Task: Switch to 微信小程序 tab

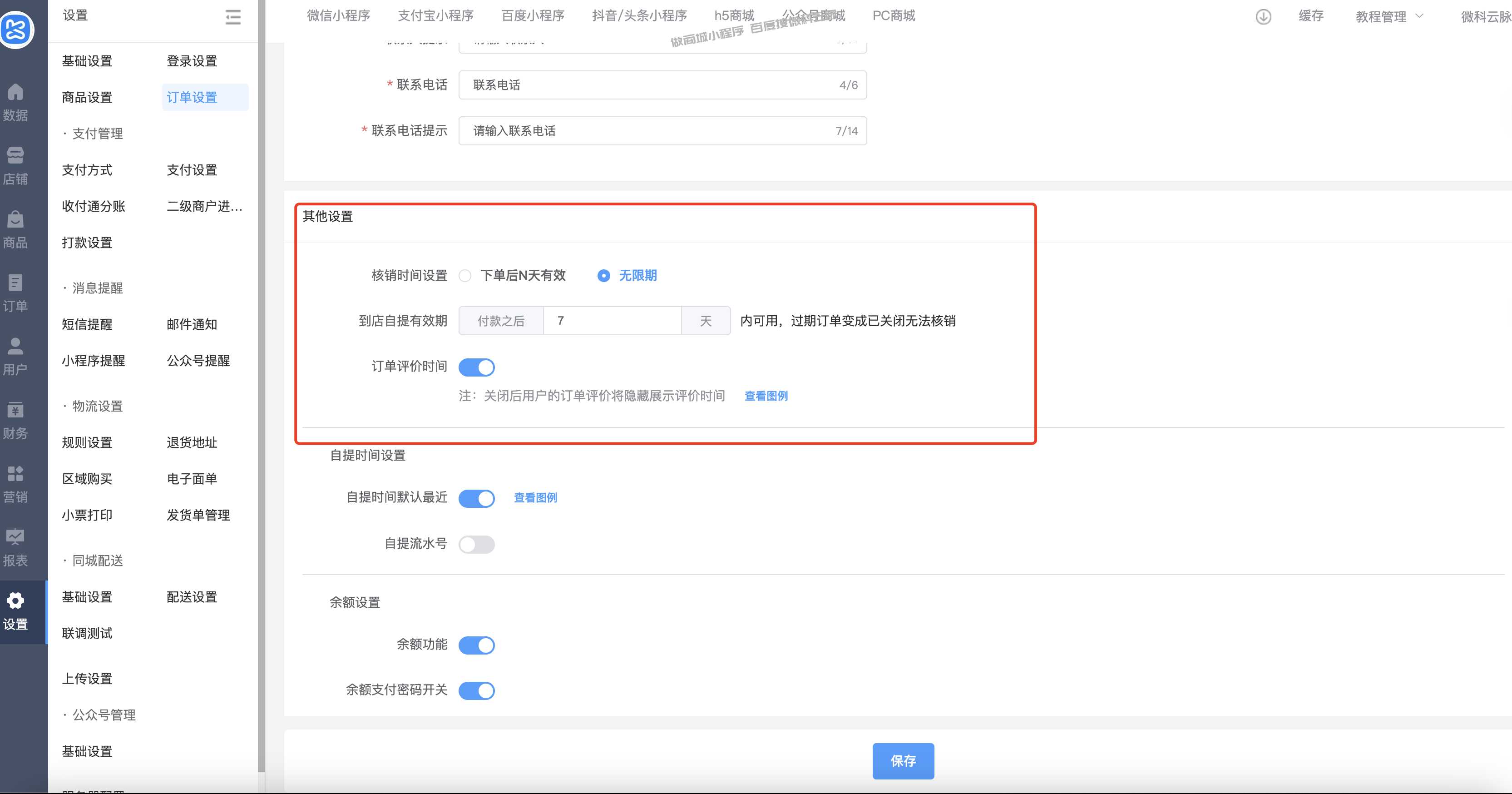Action: coord(339,16)
